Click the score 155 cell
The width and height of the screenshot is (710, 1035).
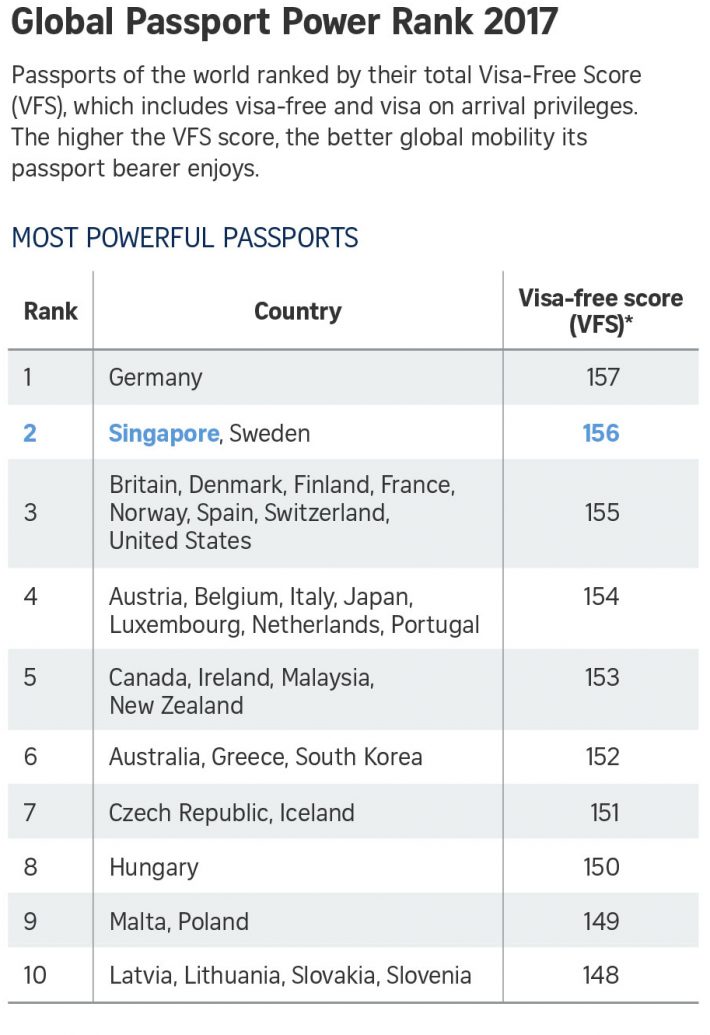pyautogui.click(x=601, y=512)
